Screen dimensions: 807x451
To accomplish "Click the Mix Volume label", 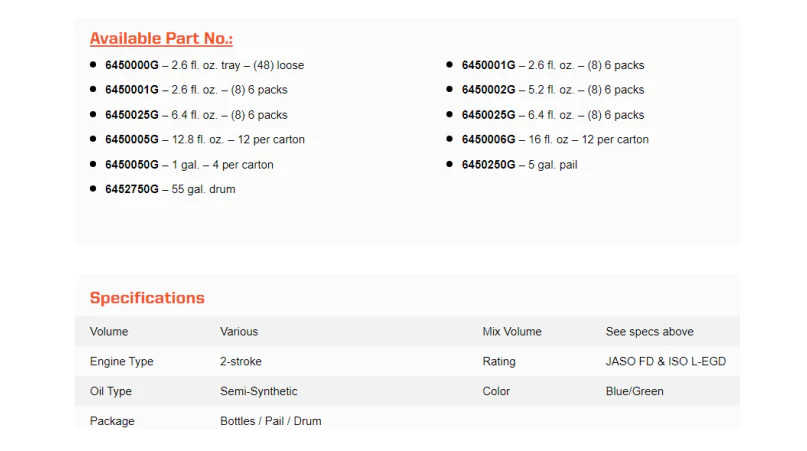I will click(x=512, y=332).
